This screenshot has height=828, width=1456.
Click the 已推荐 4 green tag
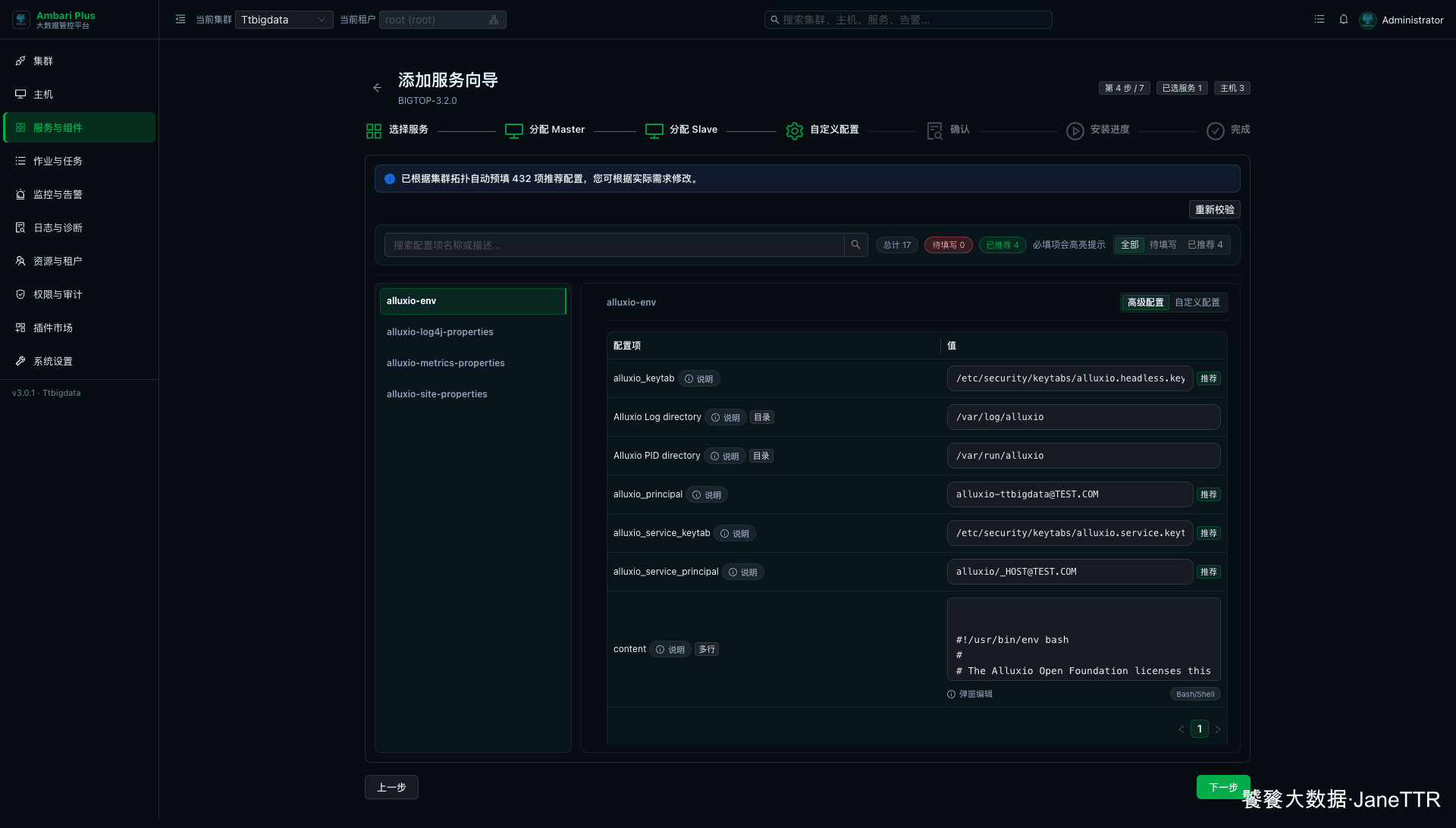(1003, 245)
